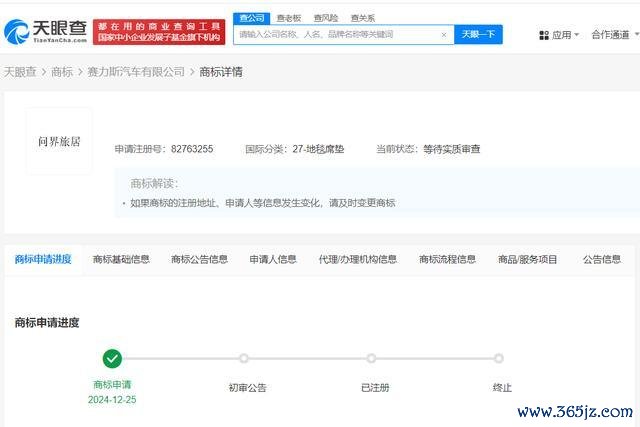
Task: Click the 终止 progress step circle
Action: pos(498,358)
